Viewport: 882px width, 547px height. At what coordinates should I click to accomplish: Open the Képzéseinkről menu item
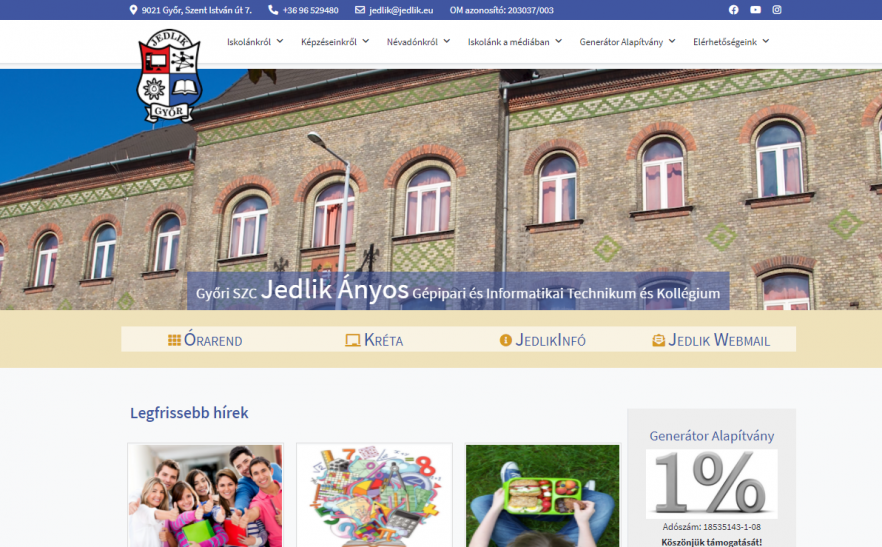pos(328,42)
